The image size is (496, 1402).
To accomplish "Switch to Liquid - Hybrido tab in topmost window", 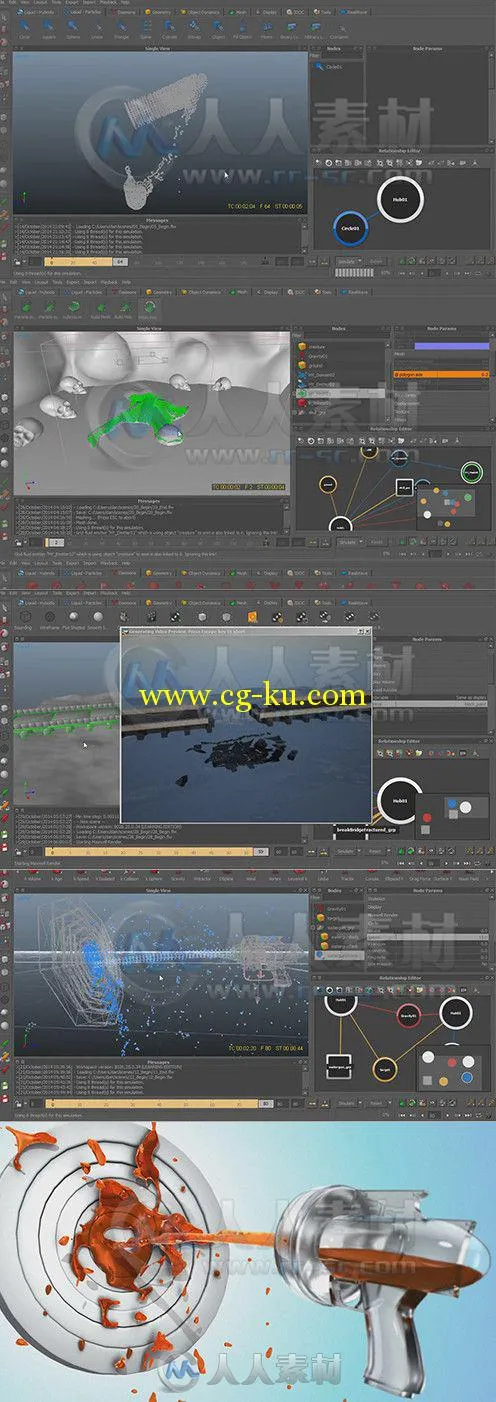I will click(x=36, y=11).
